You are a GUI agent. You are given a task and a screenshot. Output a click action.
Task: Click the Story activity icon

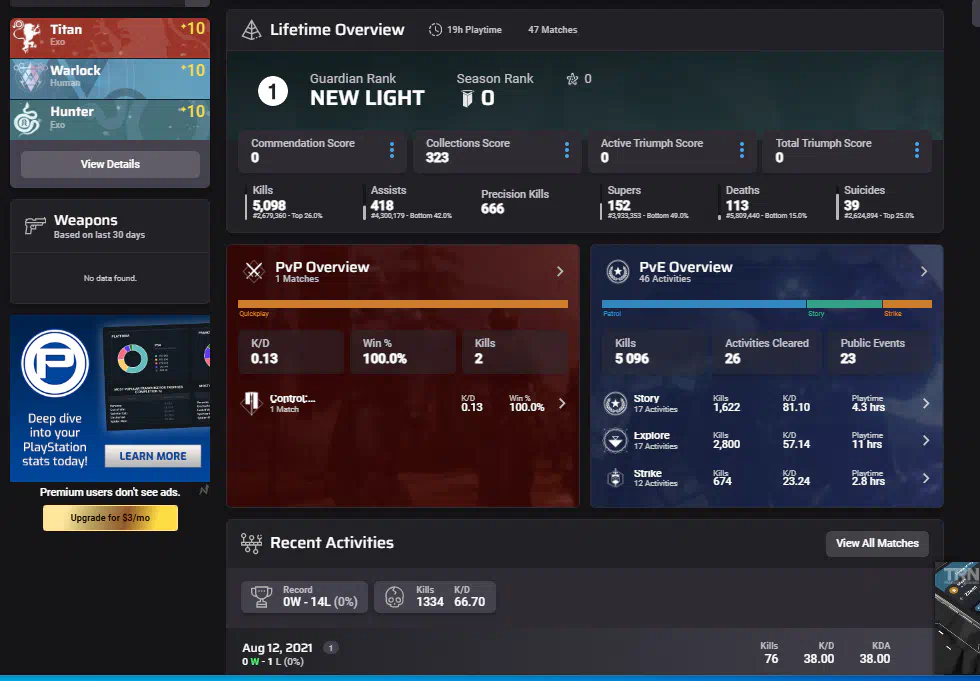click(615, 404)
